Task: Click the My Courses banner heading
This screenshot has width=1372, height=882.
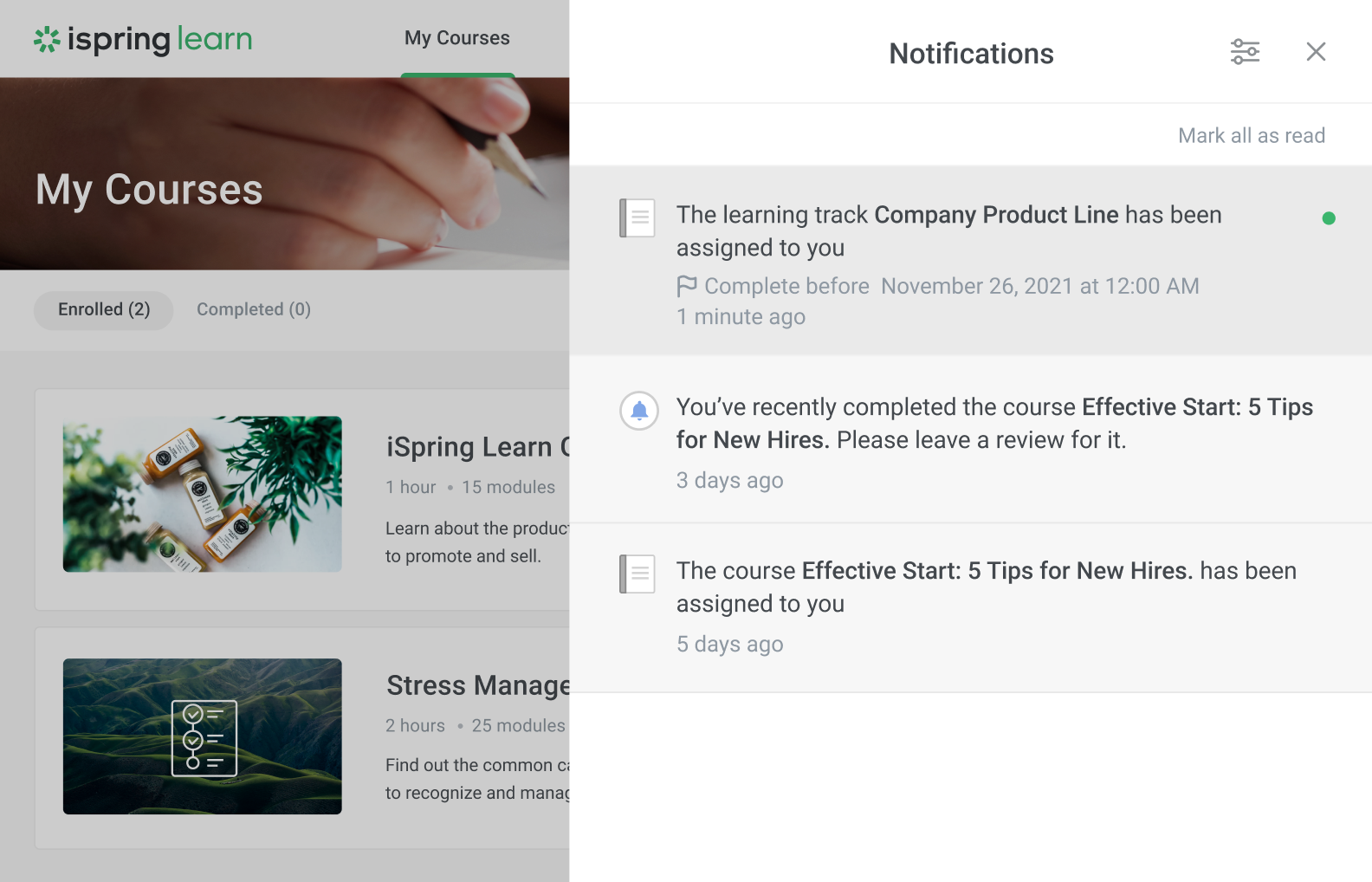Action: (149, 190)
